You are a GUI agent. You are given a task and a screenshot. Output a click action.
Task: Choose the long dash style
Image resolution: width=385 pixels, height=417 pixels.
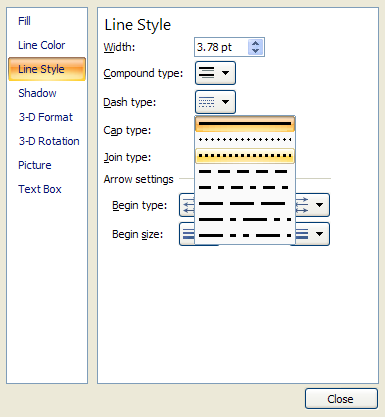(245, 203)
